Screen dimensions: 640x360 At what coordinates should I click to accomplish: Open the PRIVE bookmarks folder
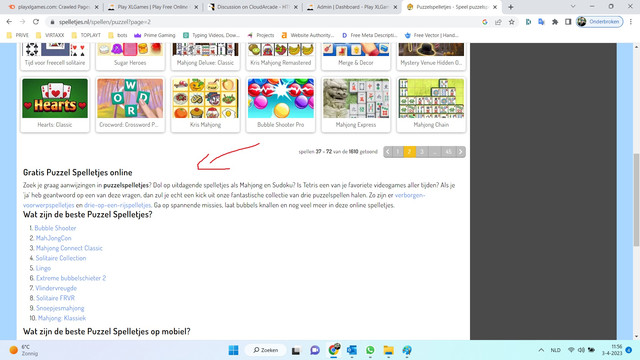tap(18, 35)
